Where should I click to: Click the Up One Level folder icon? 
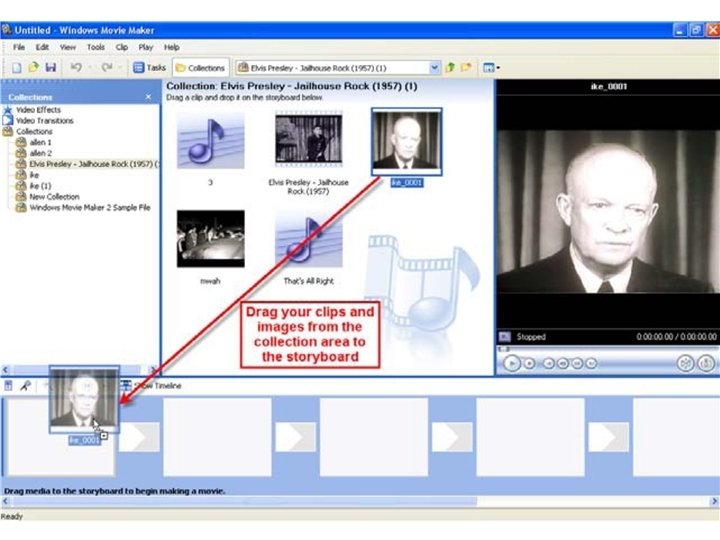click(450, 68)
